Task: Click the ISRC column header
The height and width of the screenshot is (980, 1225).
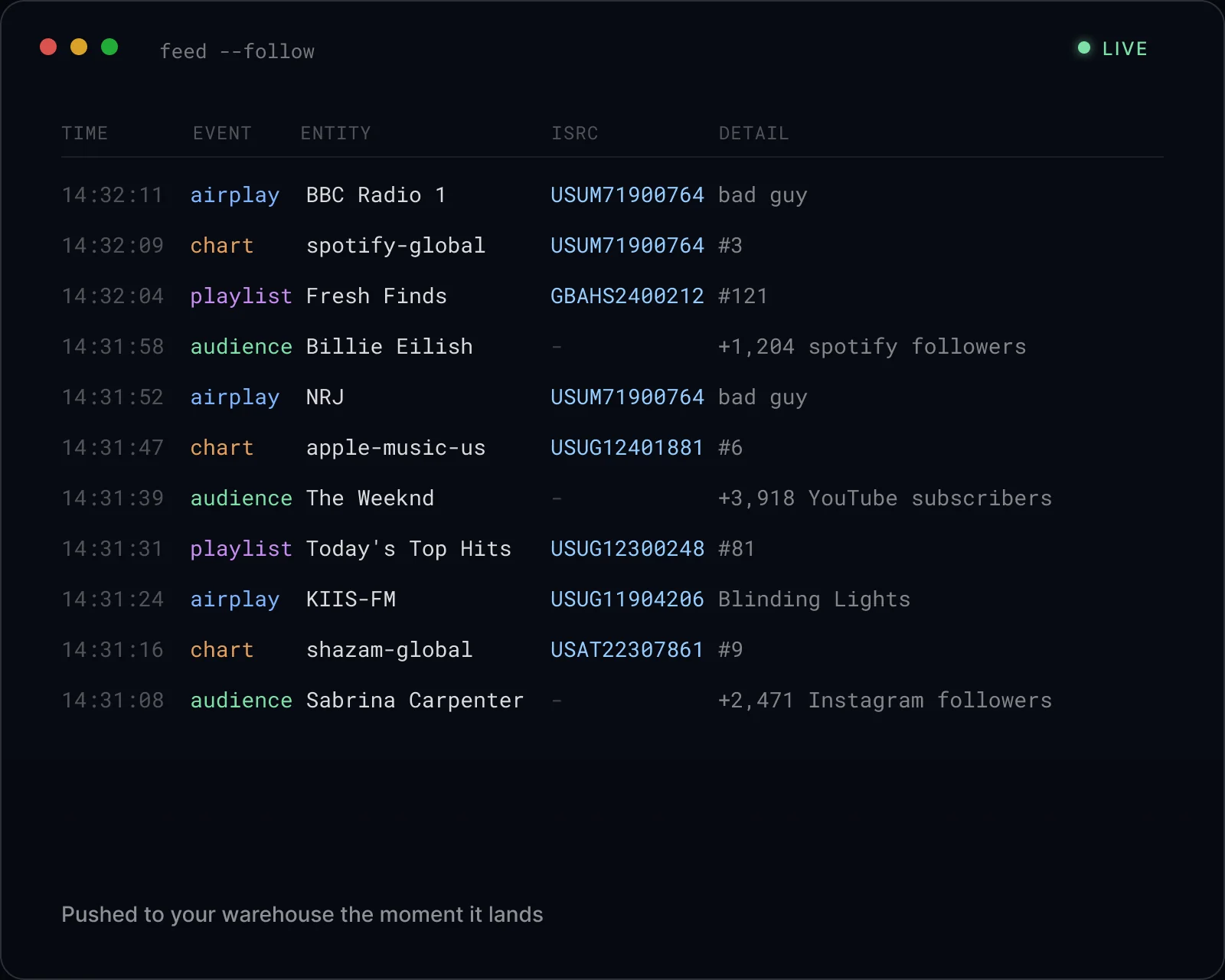Action: pyautogui.click(x=575, y=133)
